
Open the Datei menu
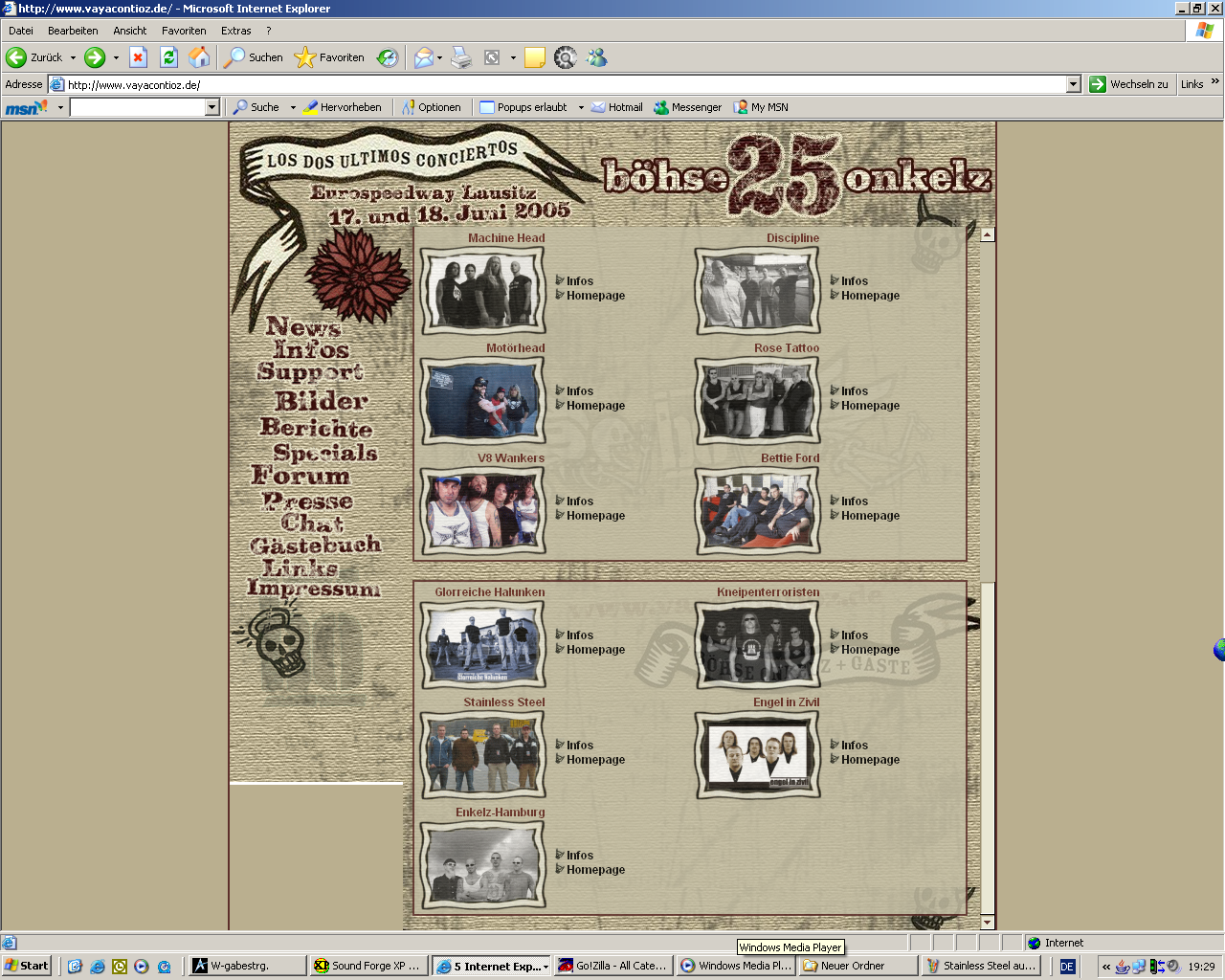click(x=21, y=31)
